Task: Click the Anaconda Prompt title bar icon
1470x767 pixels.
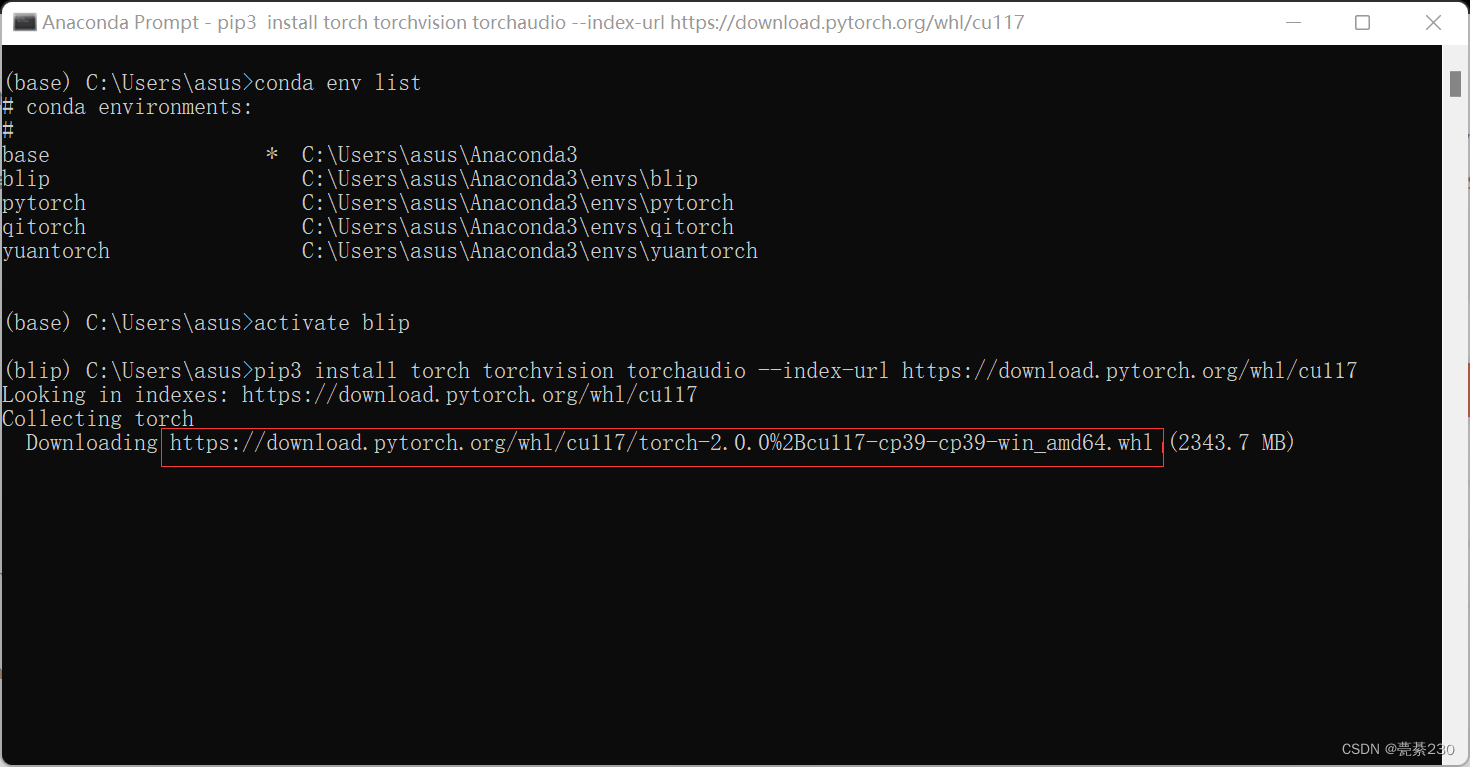Action: (x=24, y=21)
